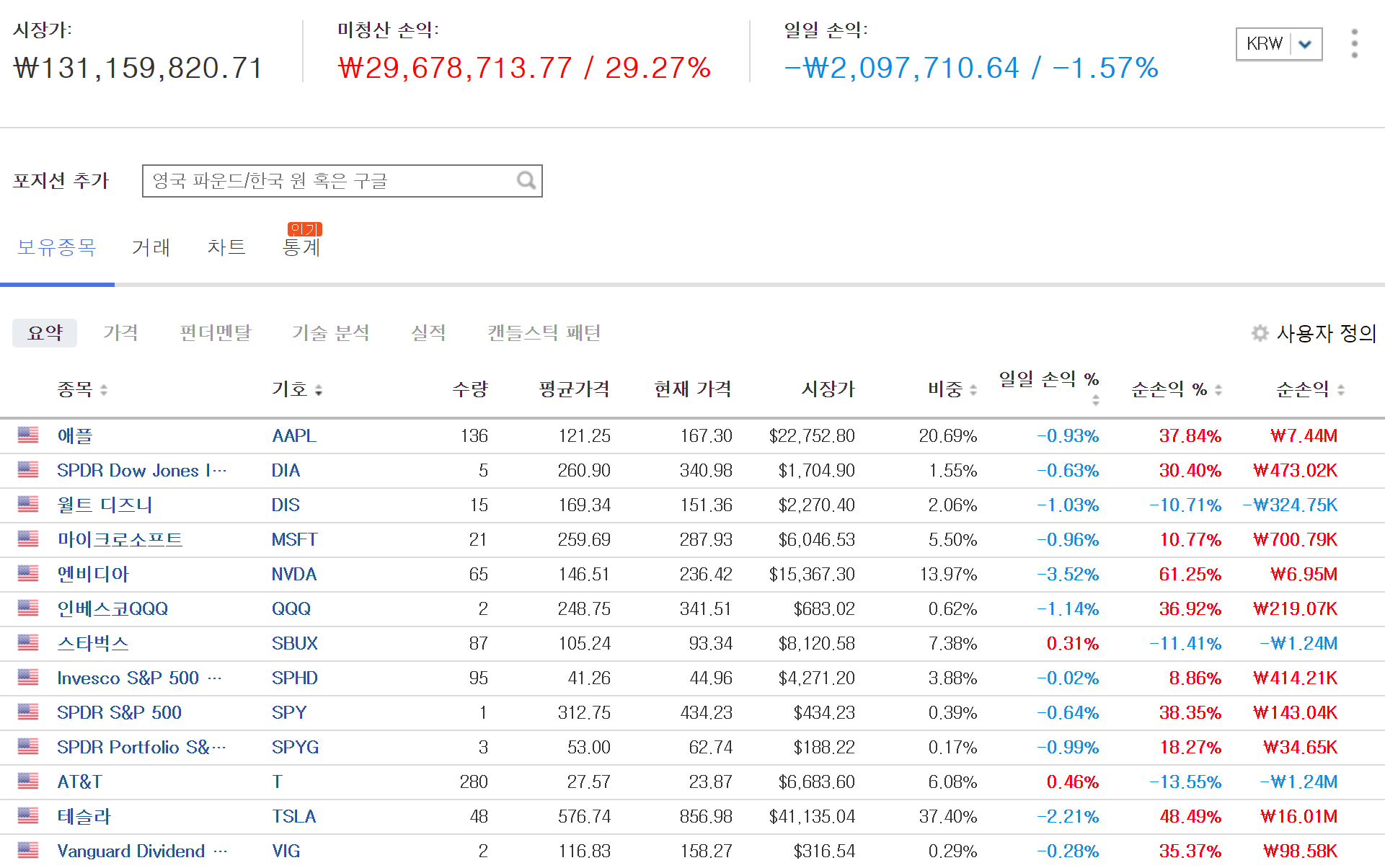Open the 차트 tab
1385x868 pixels.
point(226,247)
